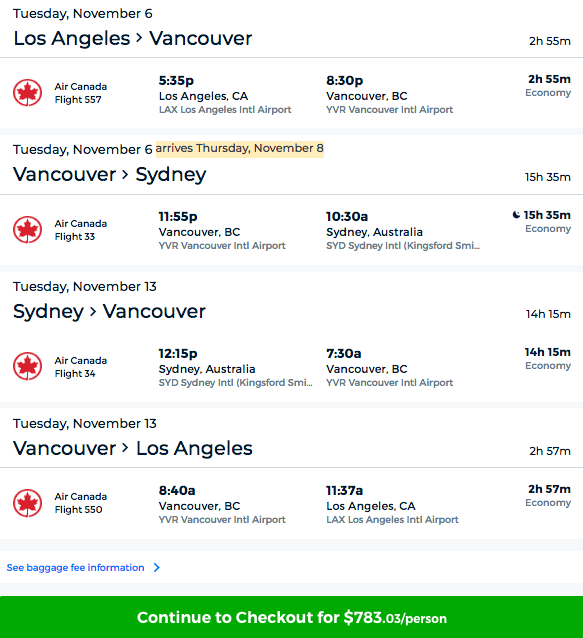Click the 7:30a Vancouver arrival time

(x=344, y=354)
